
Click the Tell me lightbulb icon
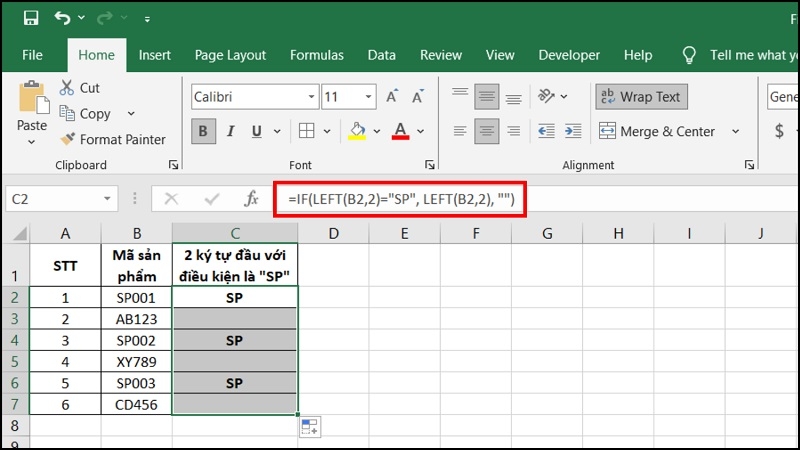pos(689,55)
